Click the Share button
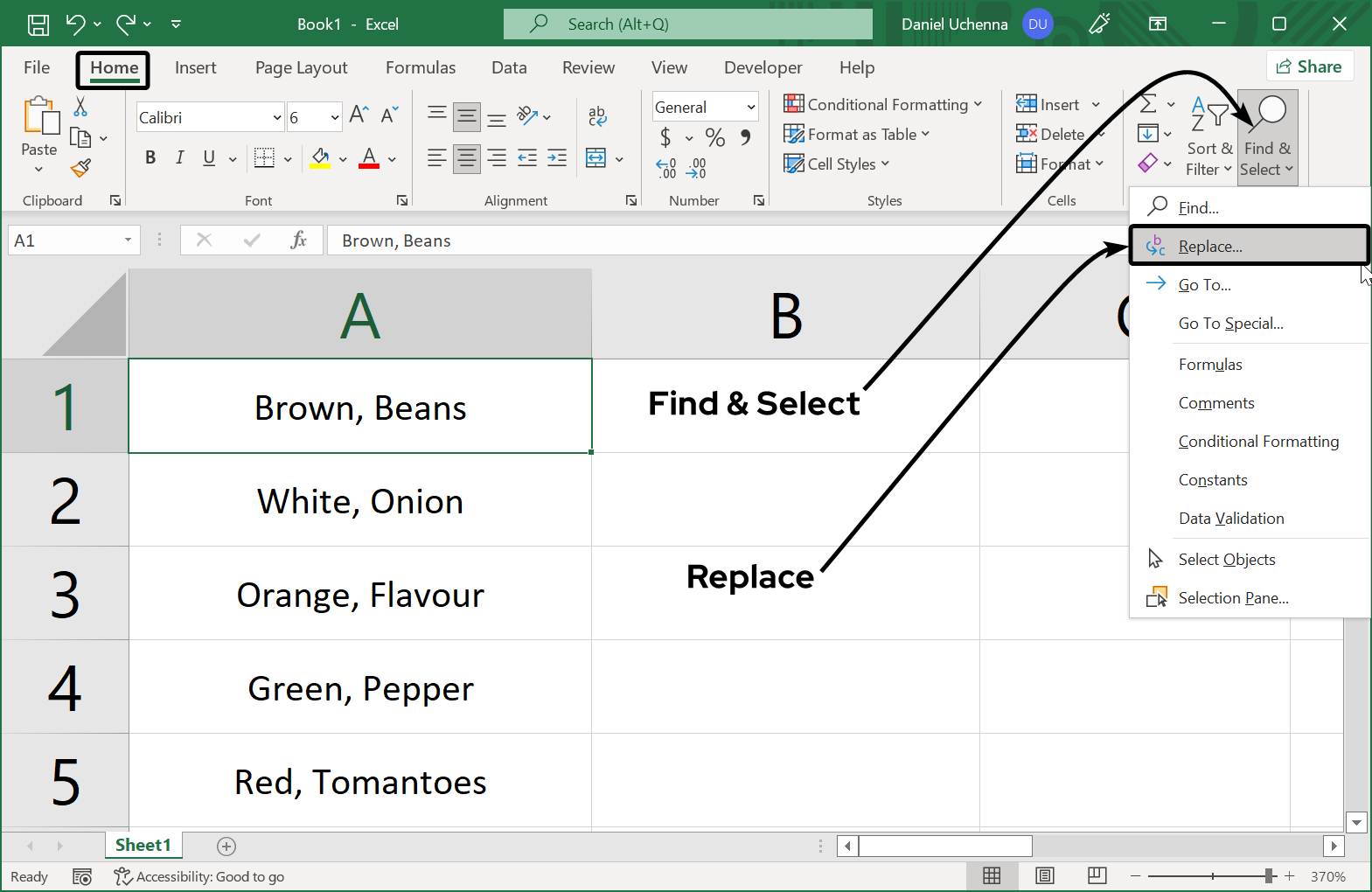 pyautogui.click(x=1309, y=66)
